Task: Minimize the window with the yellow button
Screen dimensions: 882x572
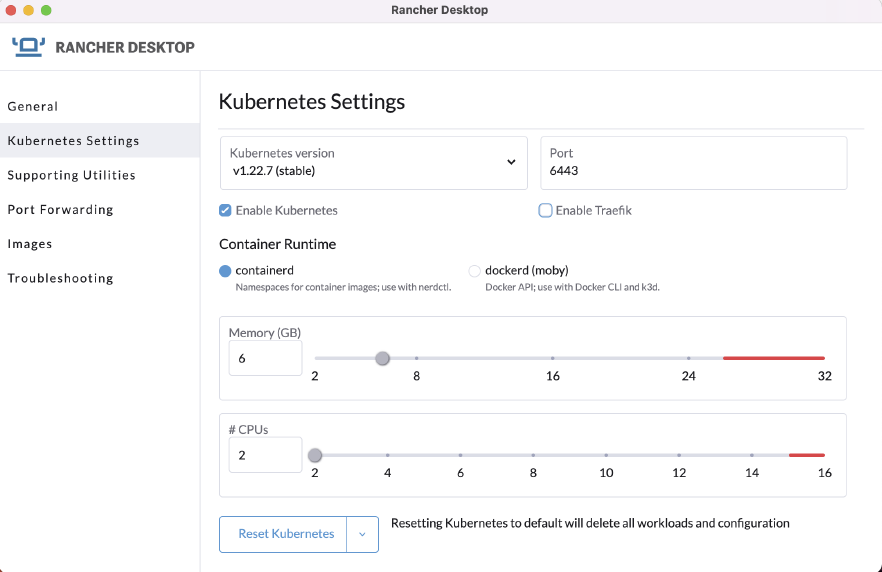Action: [29, 10]
